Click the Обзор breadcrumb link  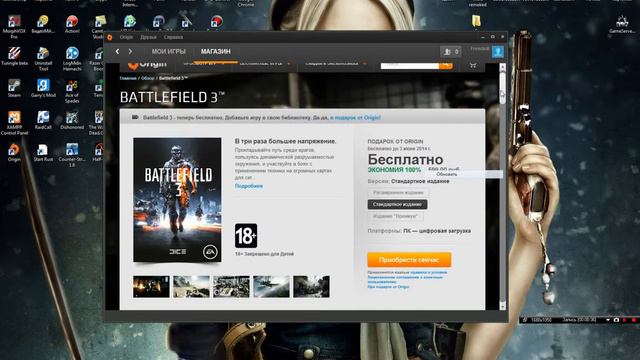(148, 78)
